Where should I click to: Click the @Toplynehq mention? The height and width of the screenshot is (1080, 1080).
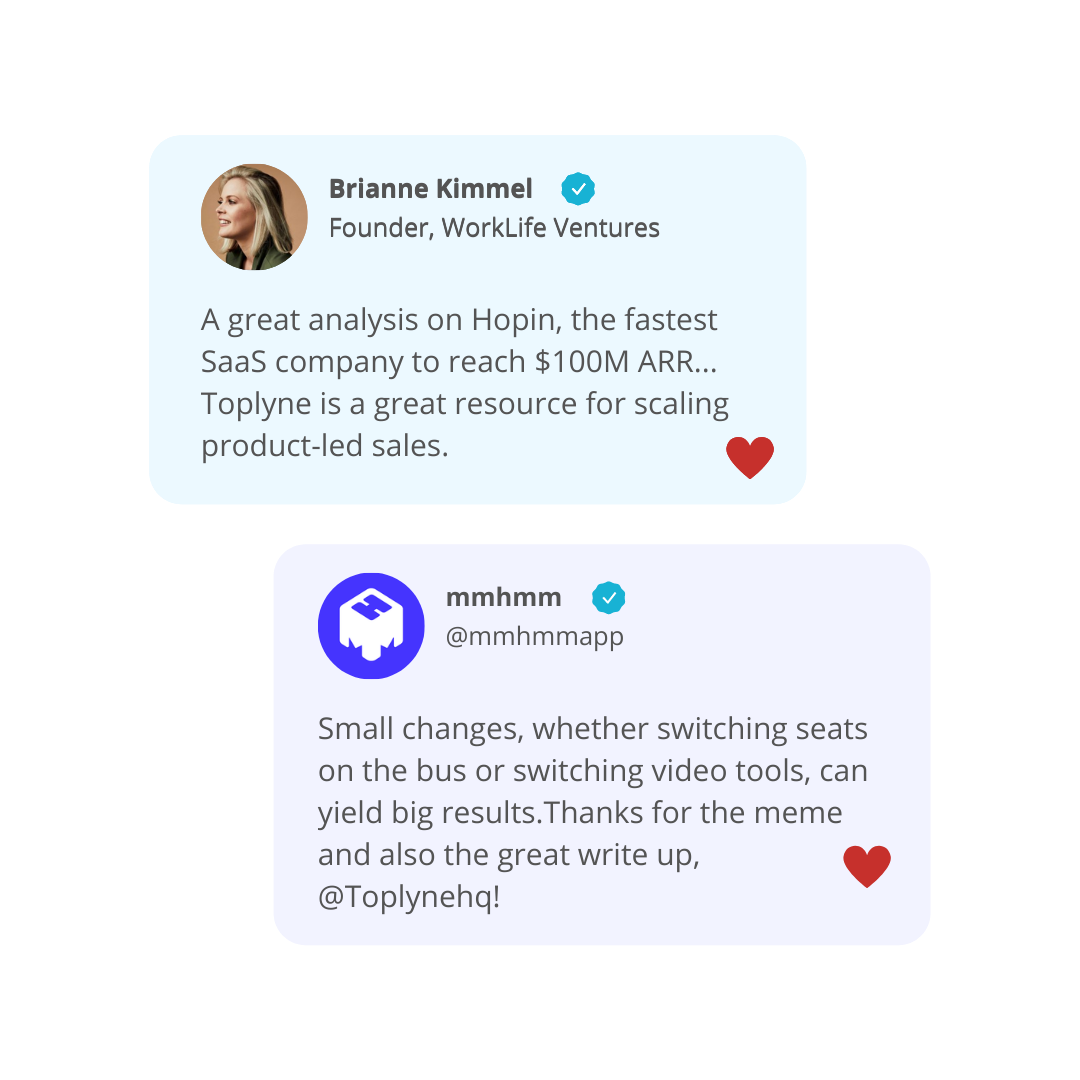coord(408,897)
